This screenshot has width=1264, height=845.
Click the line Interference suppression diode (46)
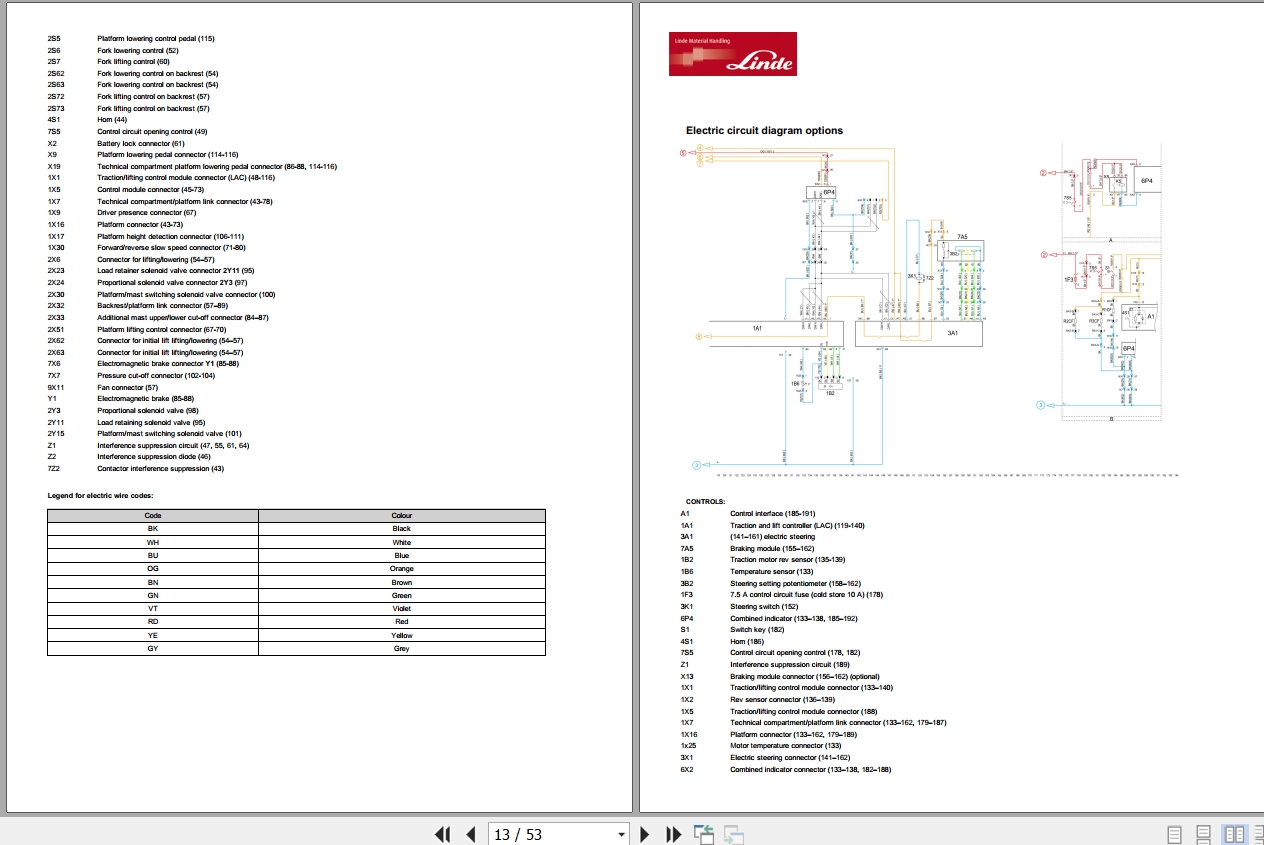point(154,456)
